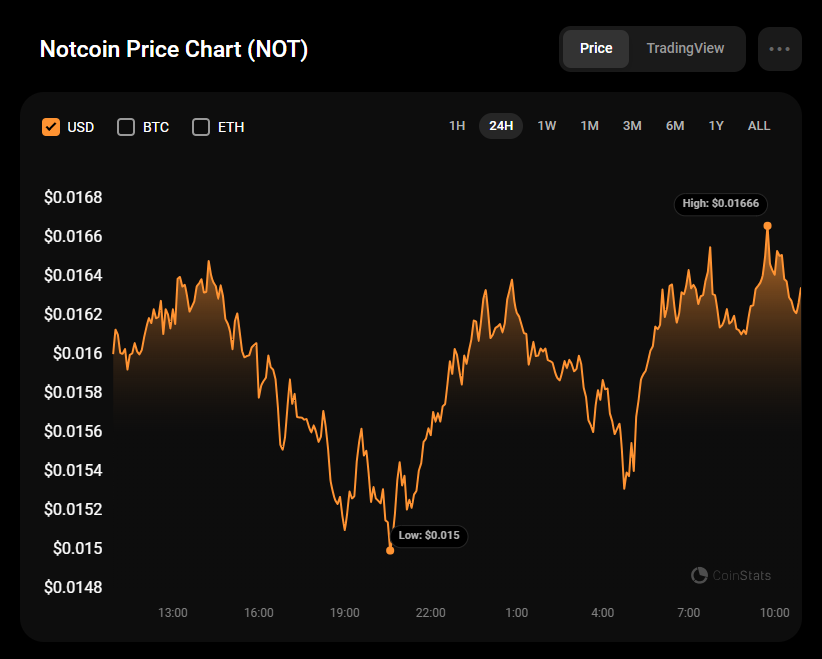Switch to the TradingView tab

(685, 48)
